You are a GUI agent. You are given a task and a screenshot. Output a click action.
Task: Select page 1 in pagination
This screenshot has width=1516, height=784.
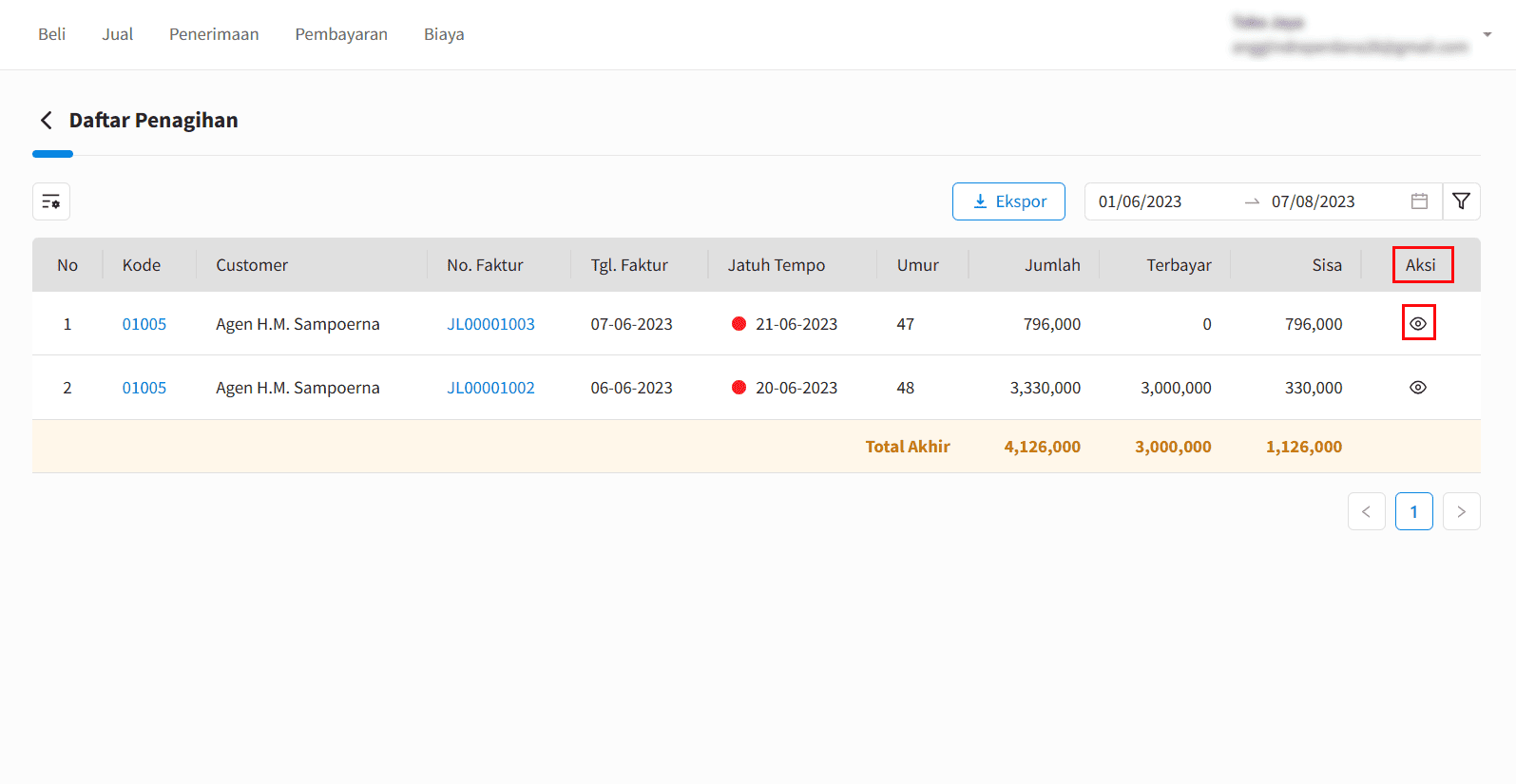[x=1413, y=511]
